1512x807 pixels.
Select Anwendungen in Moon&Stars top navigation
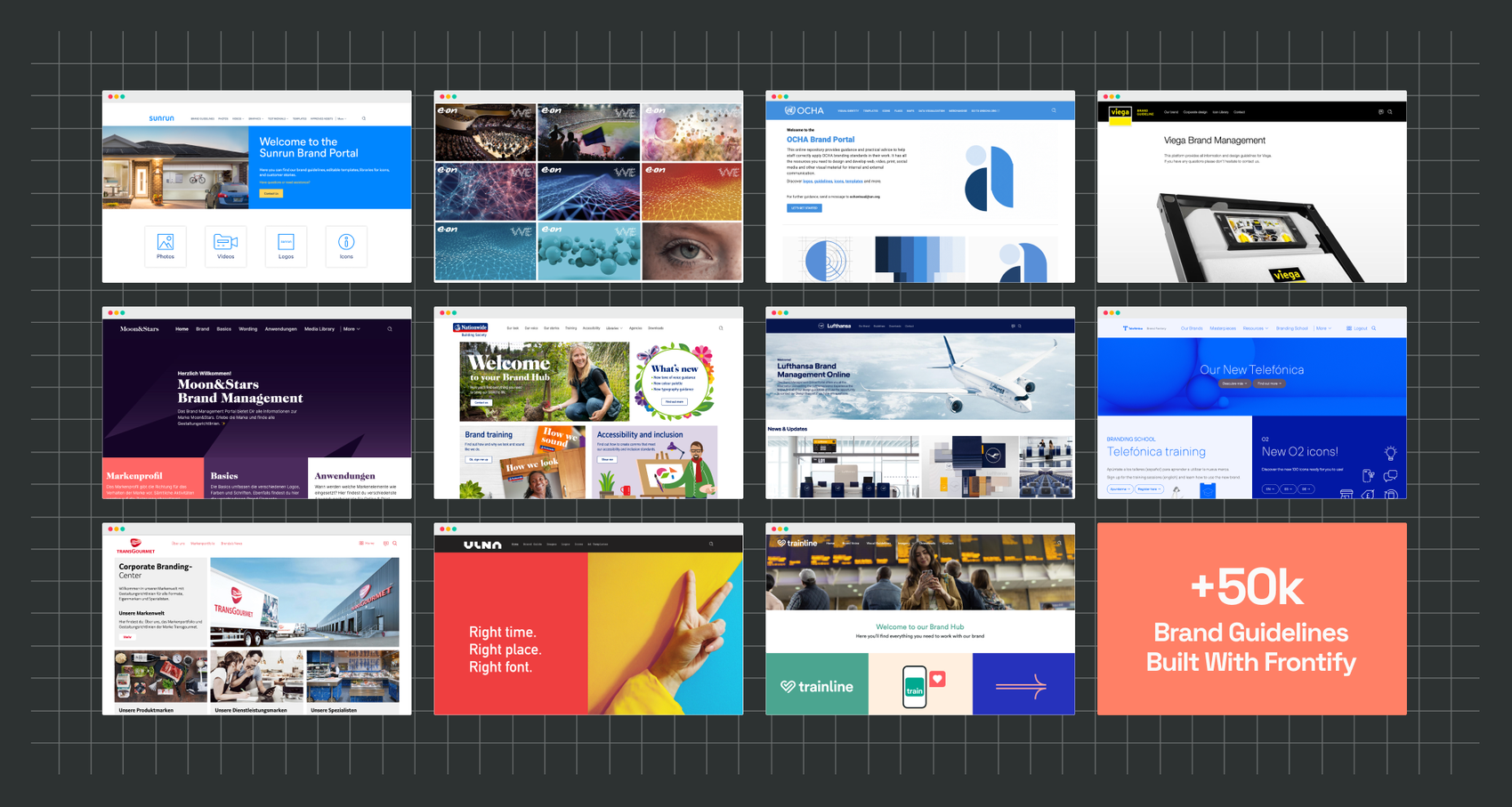click(x=281, y=329)
